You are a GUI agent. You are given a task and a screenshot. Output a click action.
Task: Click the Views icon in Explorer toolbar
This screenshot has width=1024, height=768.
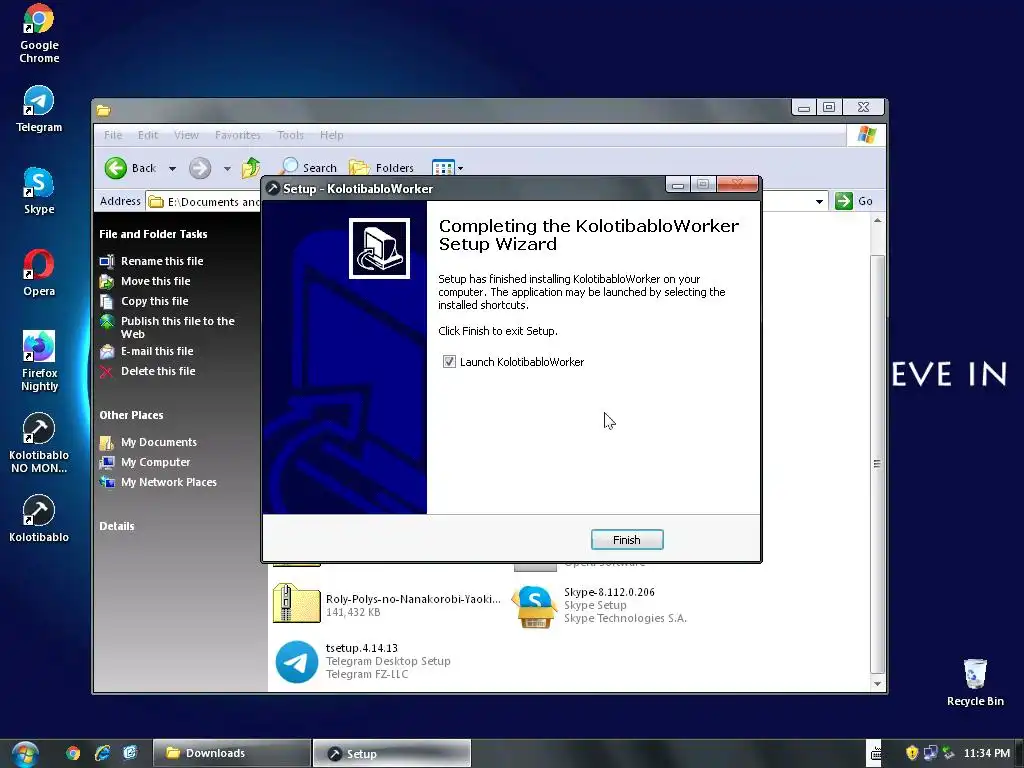pyautogui.click(x=443, y=168)
